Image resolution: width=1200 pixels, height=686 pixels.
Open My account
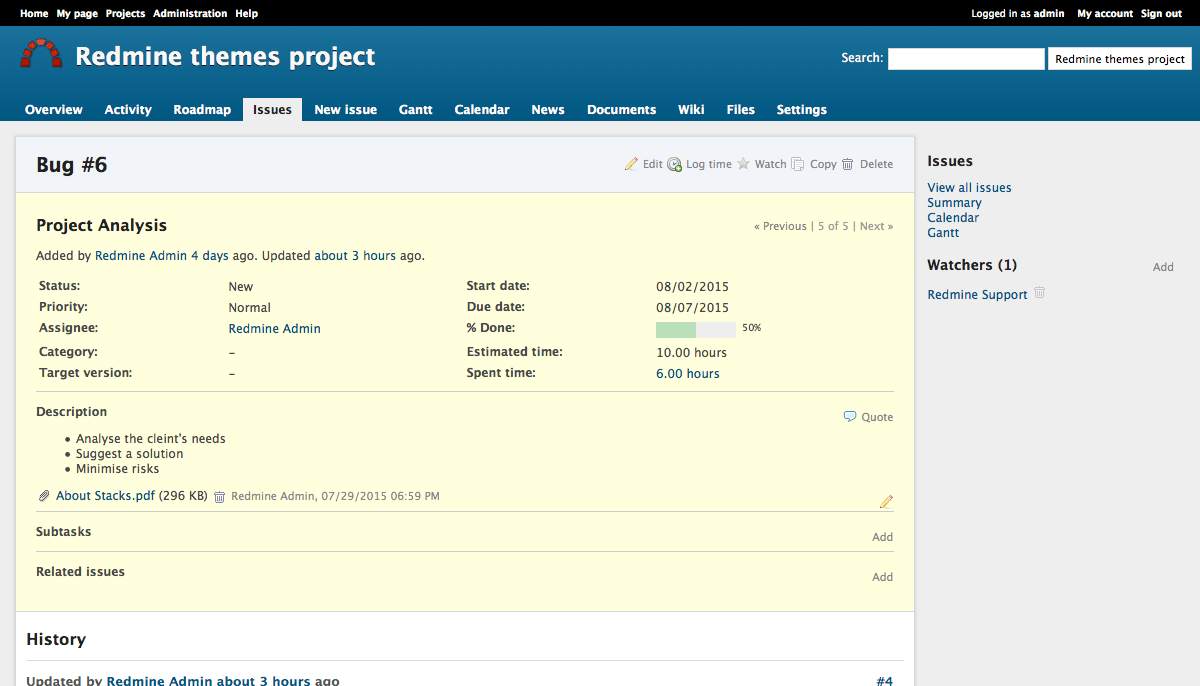coord(1105,14)
